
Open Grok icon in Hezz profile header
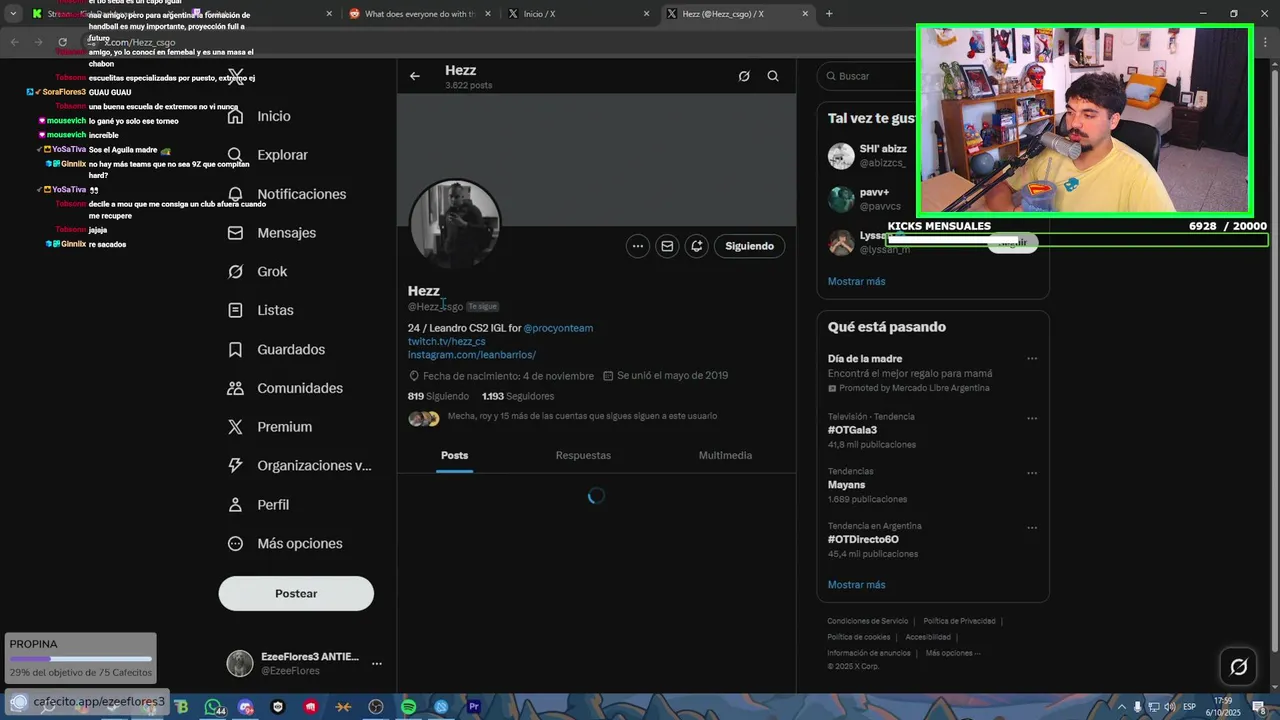[744, 76]
